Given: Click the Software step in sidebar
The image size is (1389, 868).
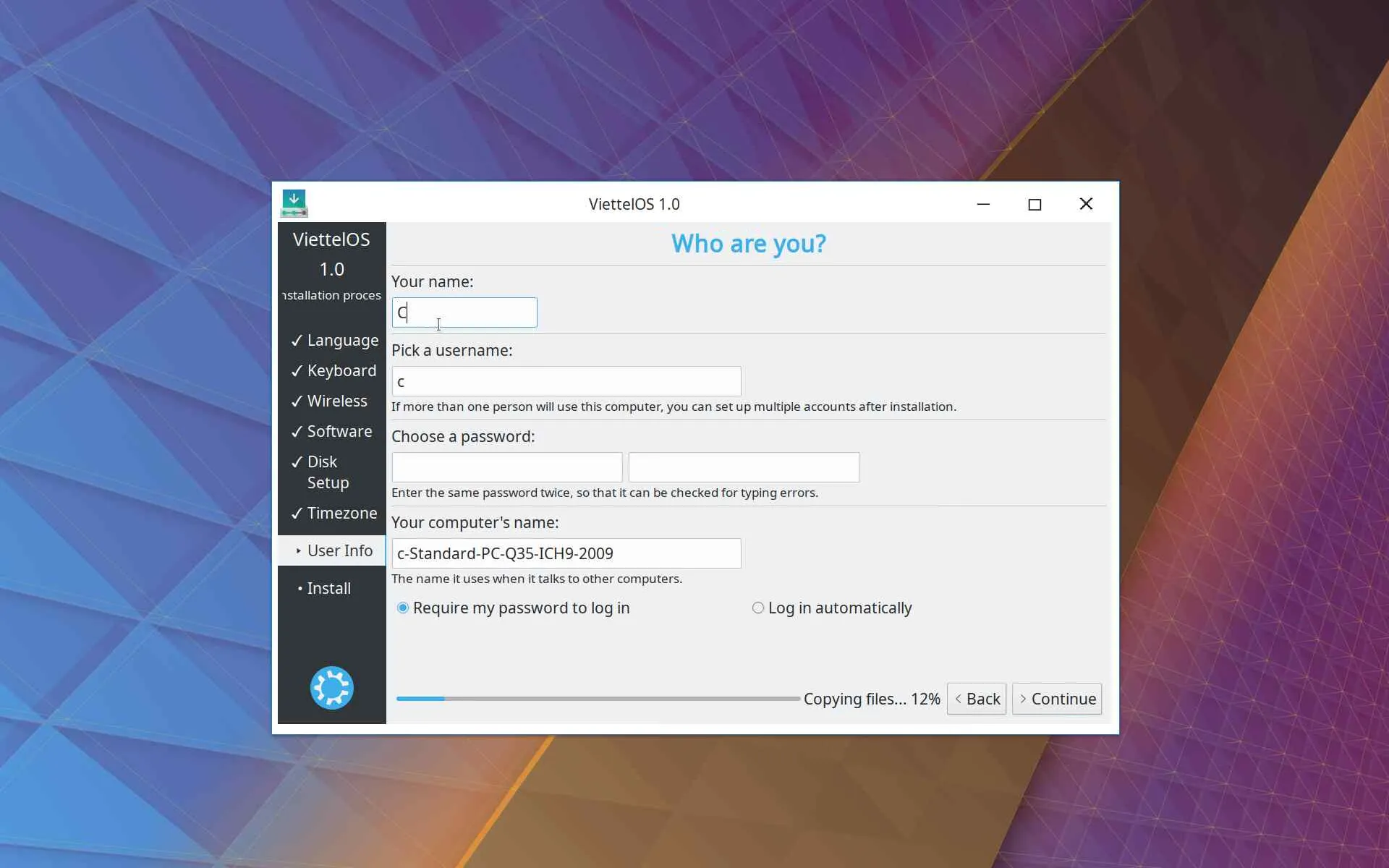Looking at the screenshot, I should [339, 431].
